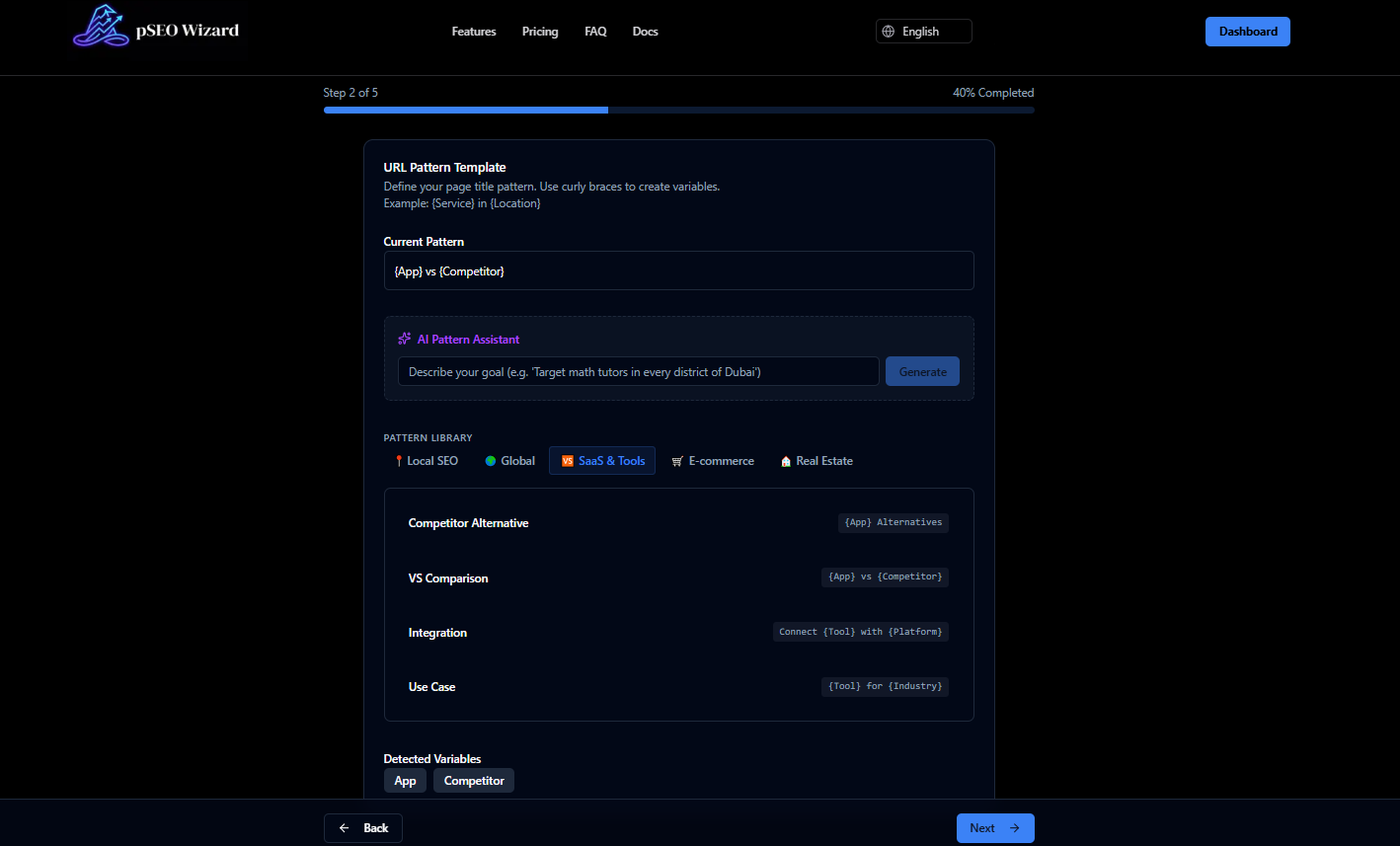Click the shopping cart icon for E-commerce
The width and height of the screenshot is (1400, 846).
coord(677,460)
